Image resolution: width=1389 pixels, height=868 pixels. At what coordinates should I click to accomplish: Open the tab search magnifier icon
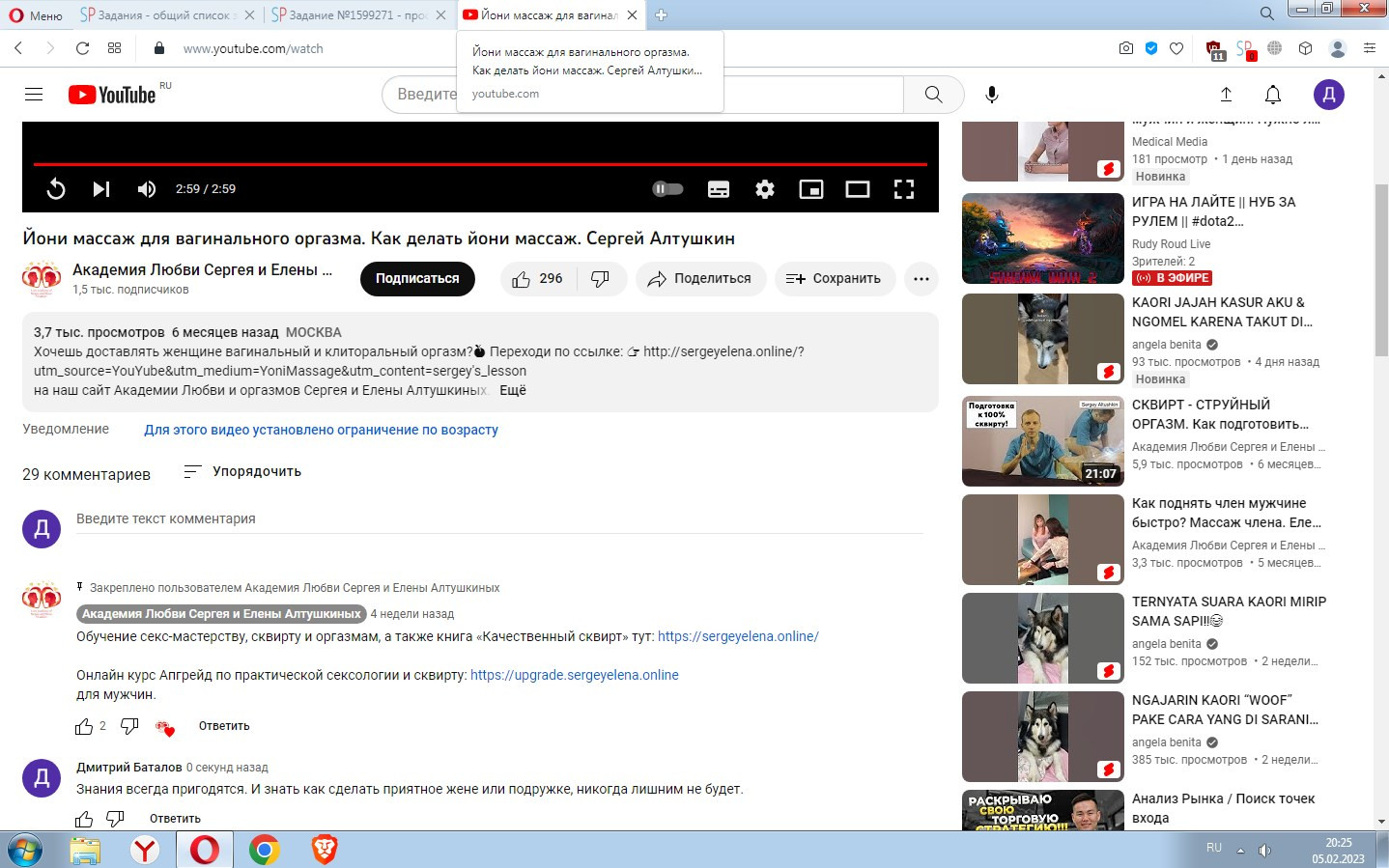pyautogui.click(x=1266, y=14)
